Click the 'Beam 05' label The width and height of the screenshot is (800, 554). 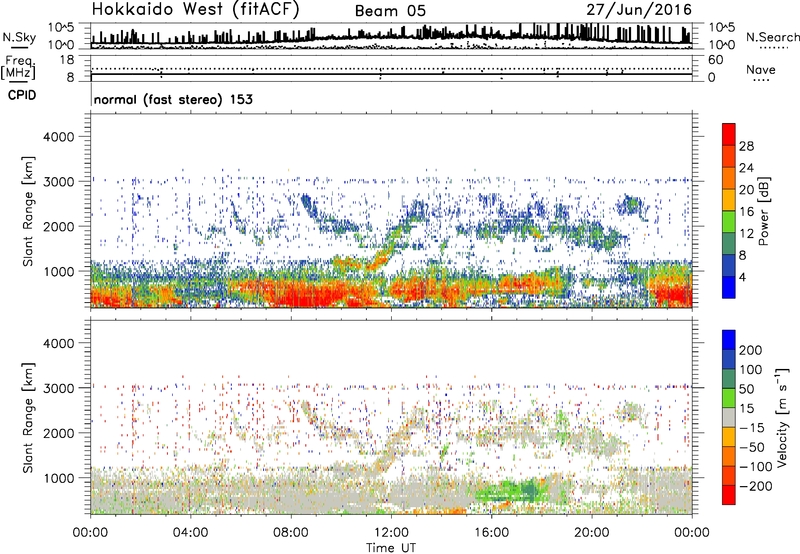tap(390, 11)
